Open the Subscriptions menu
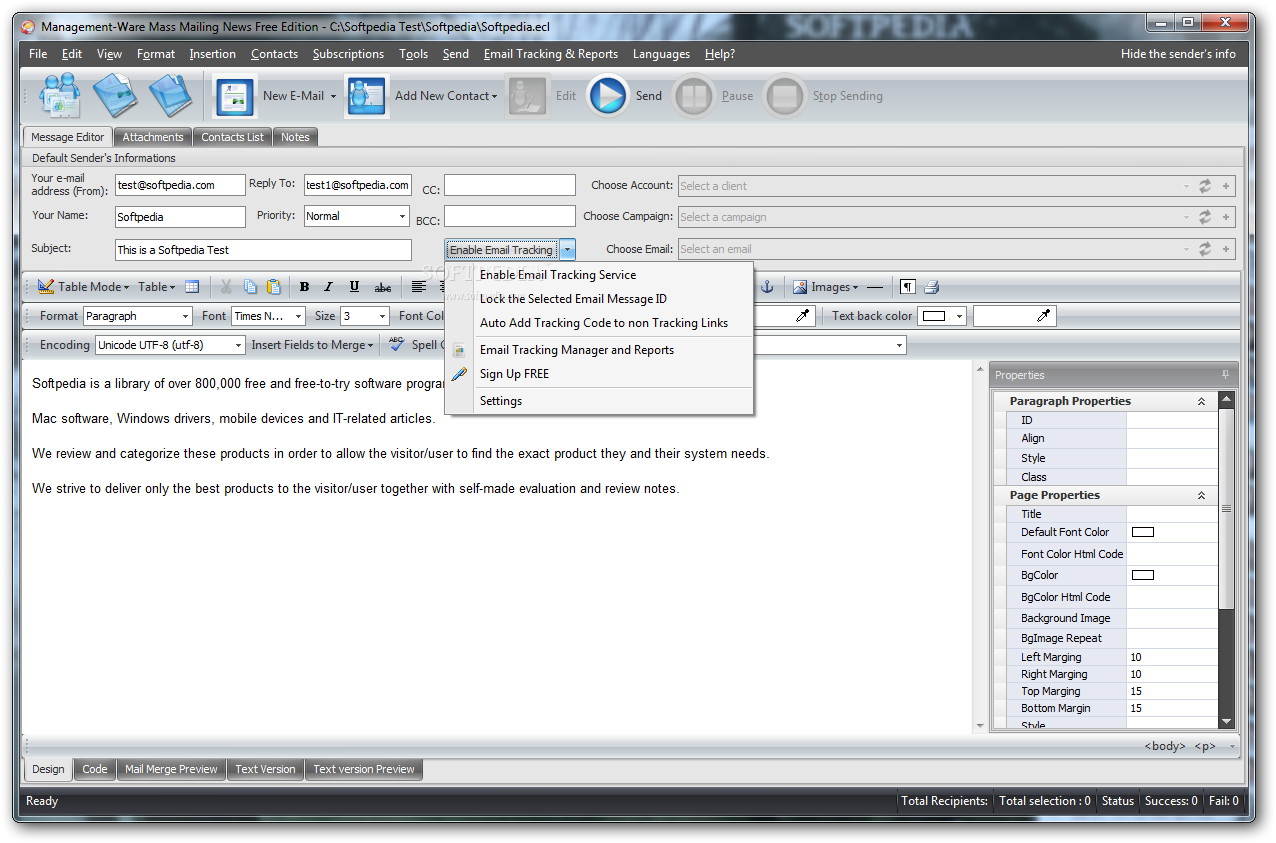1276x843 pixels. pyautogui.click(x=348, y=54)
